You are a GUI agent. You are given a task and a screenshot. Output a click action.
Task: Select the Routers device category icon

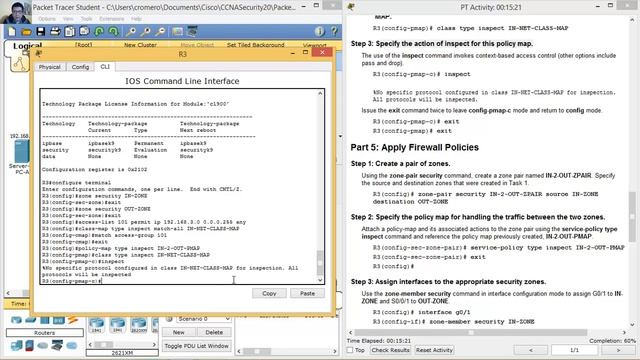[16, 320]
